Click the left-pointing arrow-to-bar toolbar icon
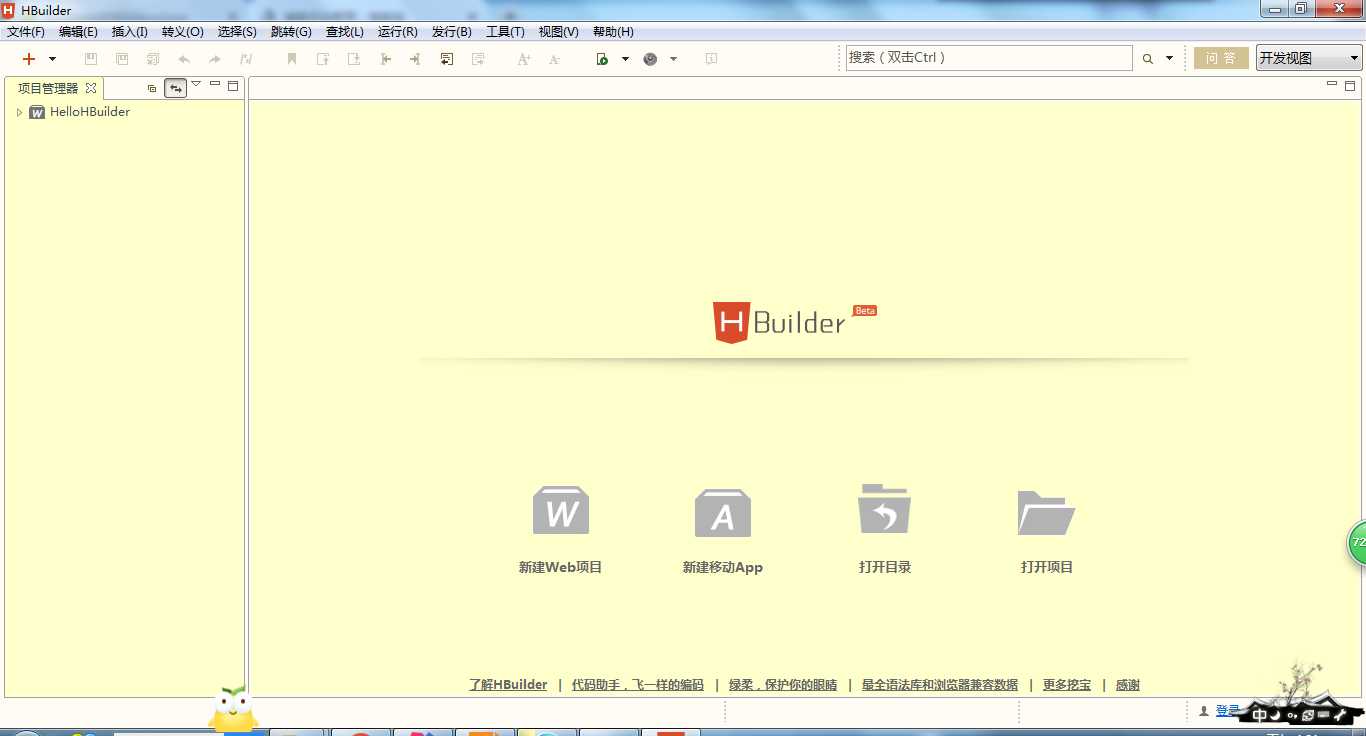1366x736 pixels. tap(385, 59)
